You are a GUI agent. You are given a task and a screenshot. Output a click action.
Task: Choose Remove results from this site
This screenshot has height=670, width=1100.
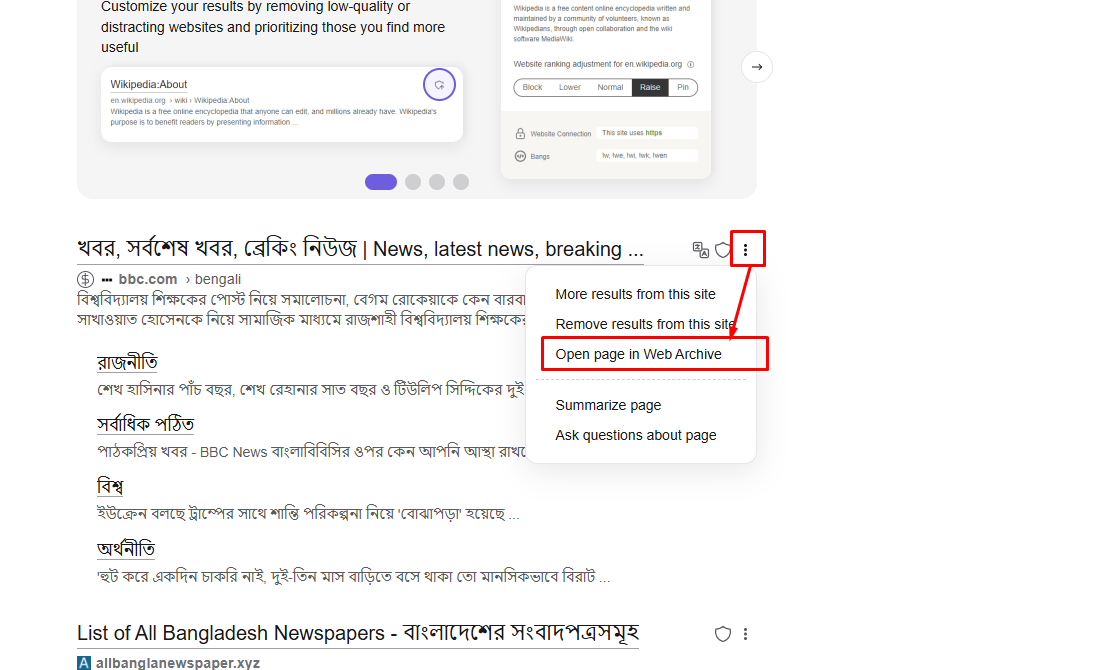coord(645,324)
